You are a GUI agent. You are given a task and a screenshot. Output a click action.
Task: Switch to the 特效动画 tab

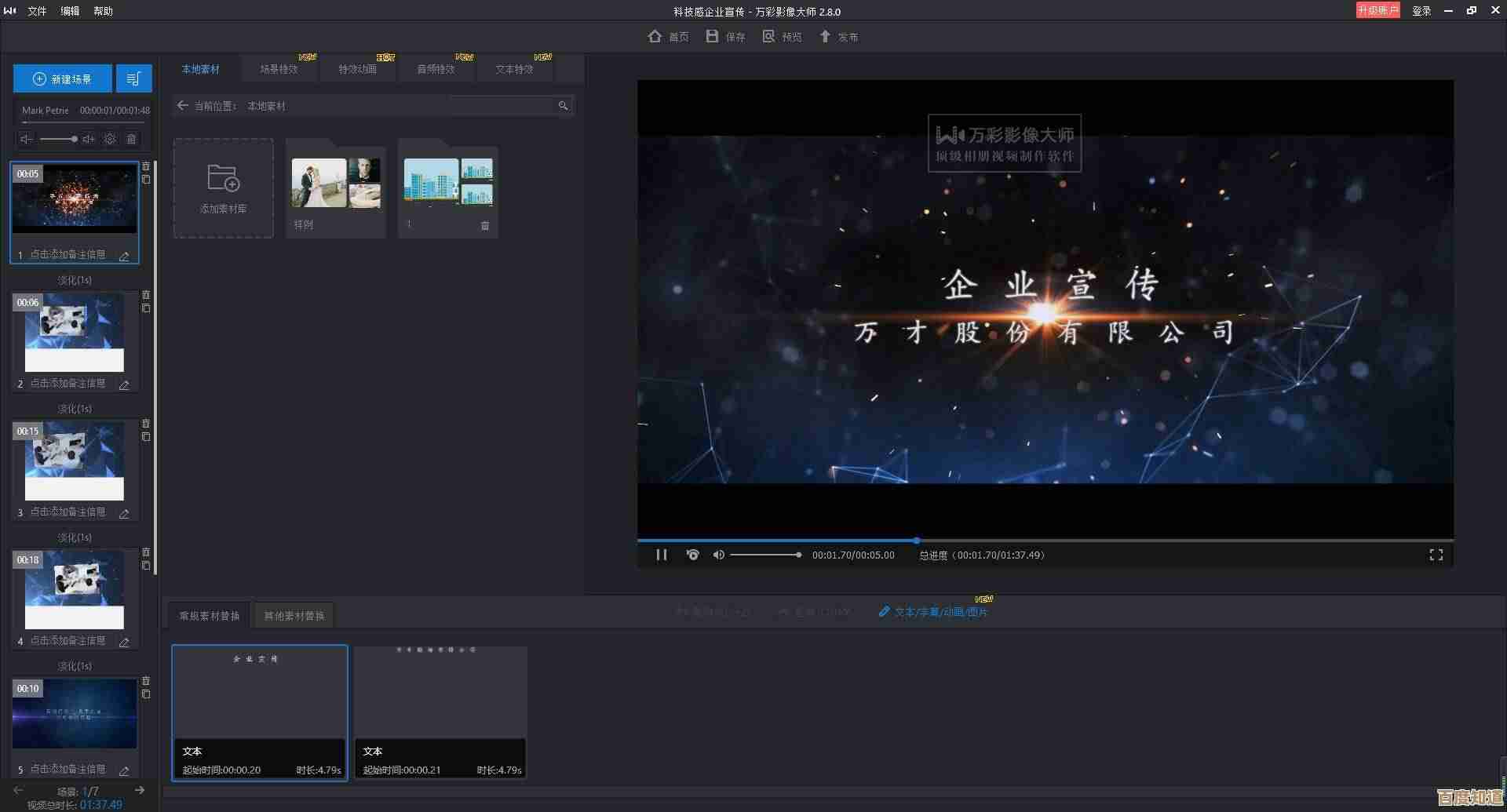(357, 69)
